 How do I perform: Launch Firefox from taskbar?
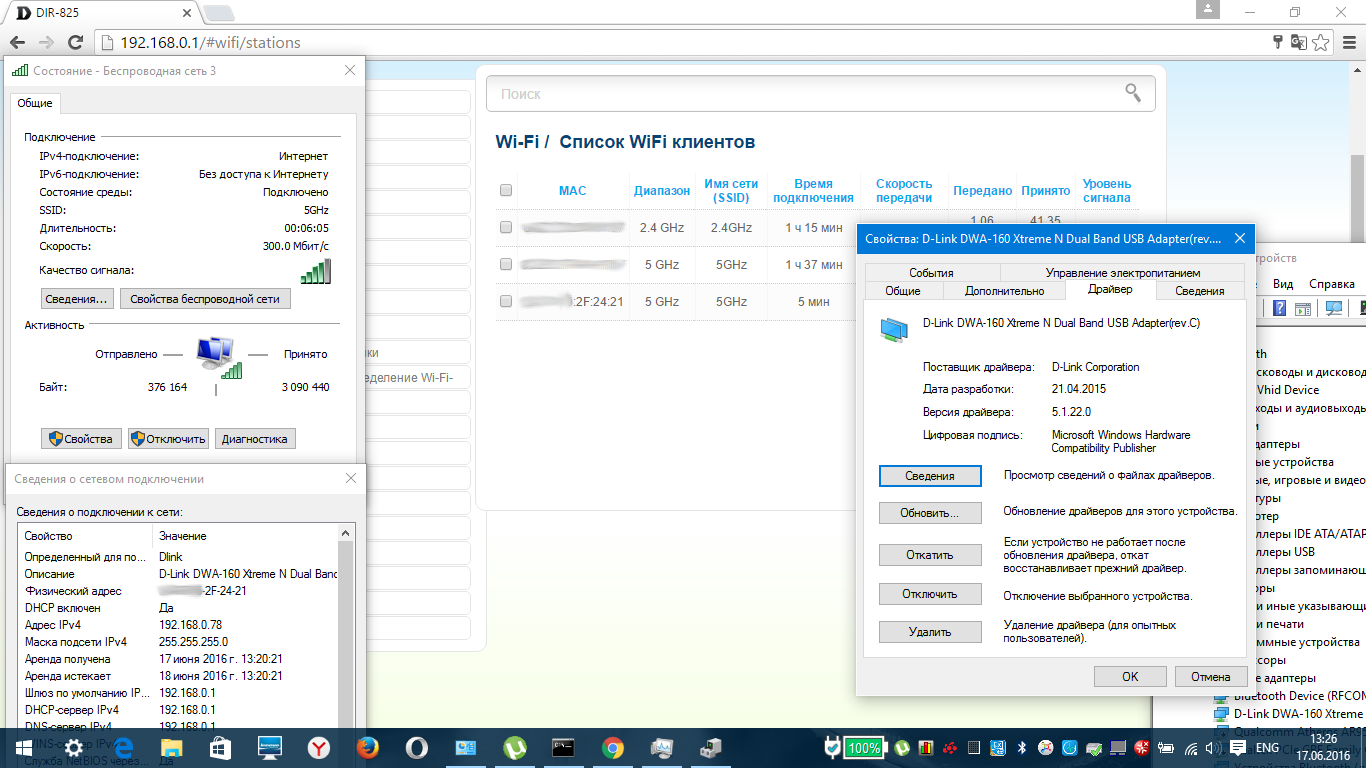pos(368,747)
